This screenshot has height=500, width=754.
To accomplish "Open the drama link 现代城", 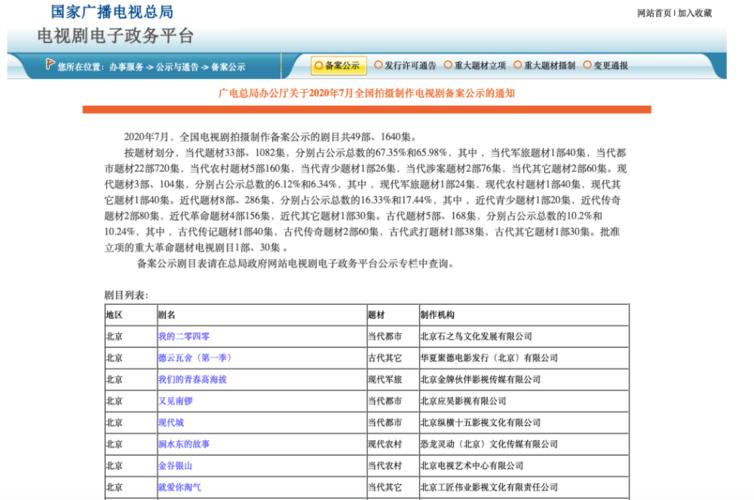I will click(171, 423).
